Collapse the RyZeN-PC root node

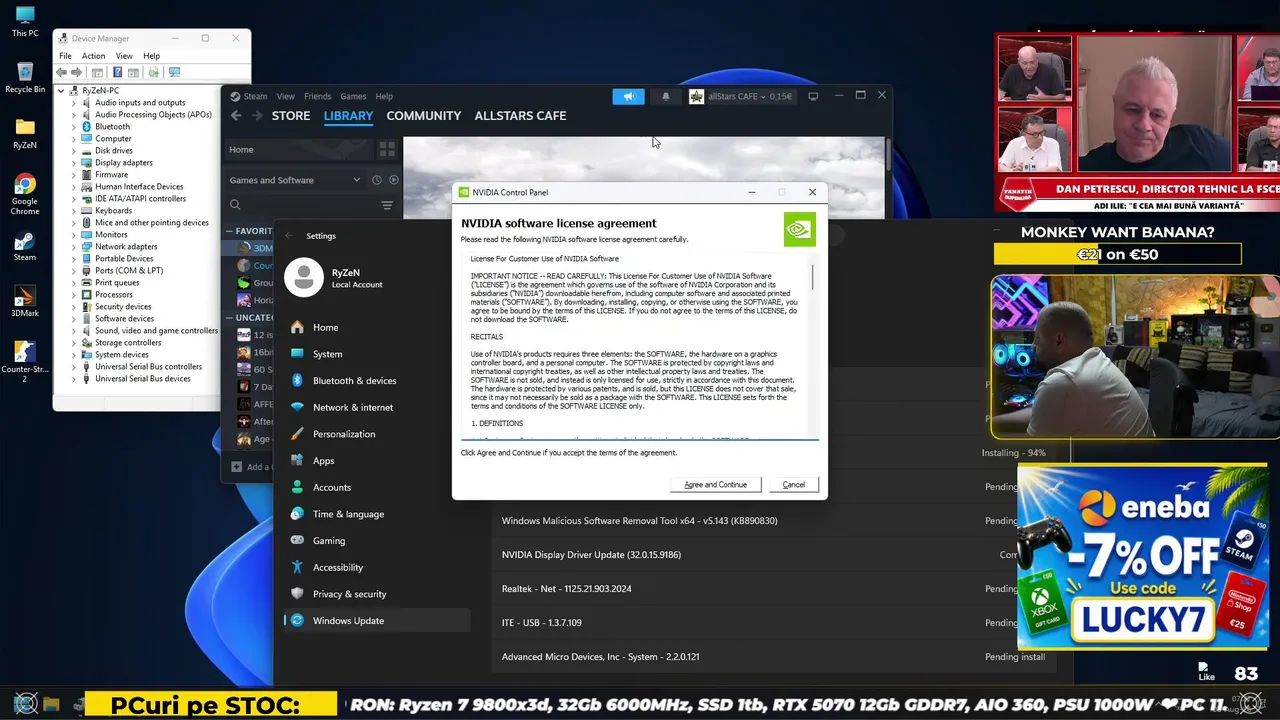(61, 90)
